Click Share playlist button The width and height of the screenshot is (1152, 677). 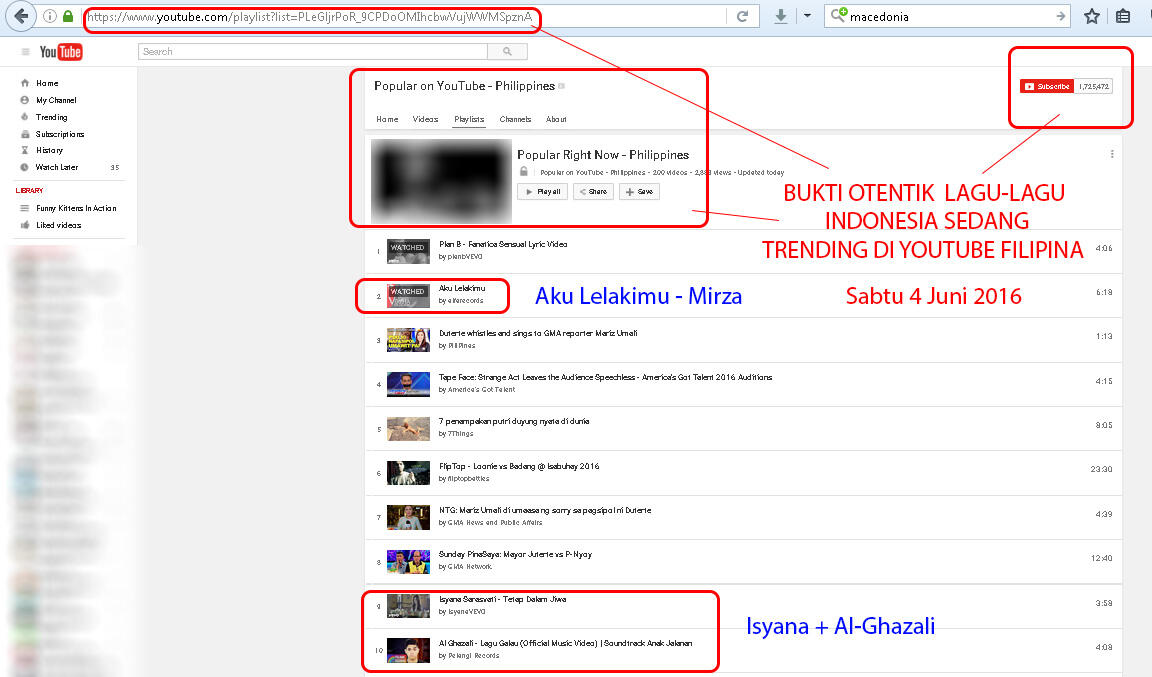pos(593,192)
